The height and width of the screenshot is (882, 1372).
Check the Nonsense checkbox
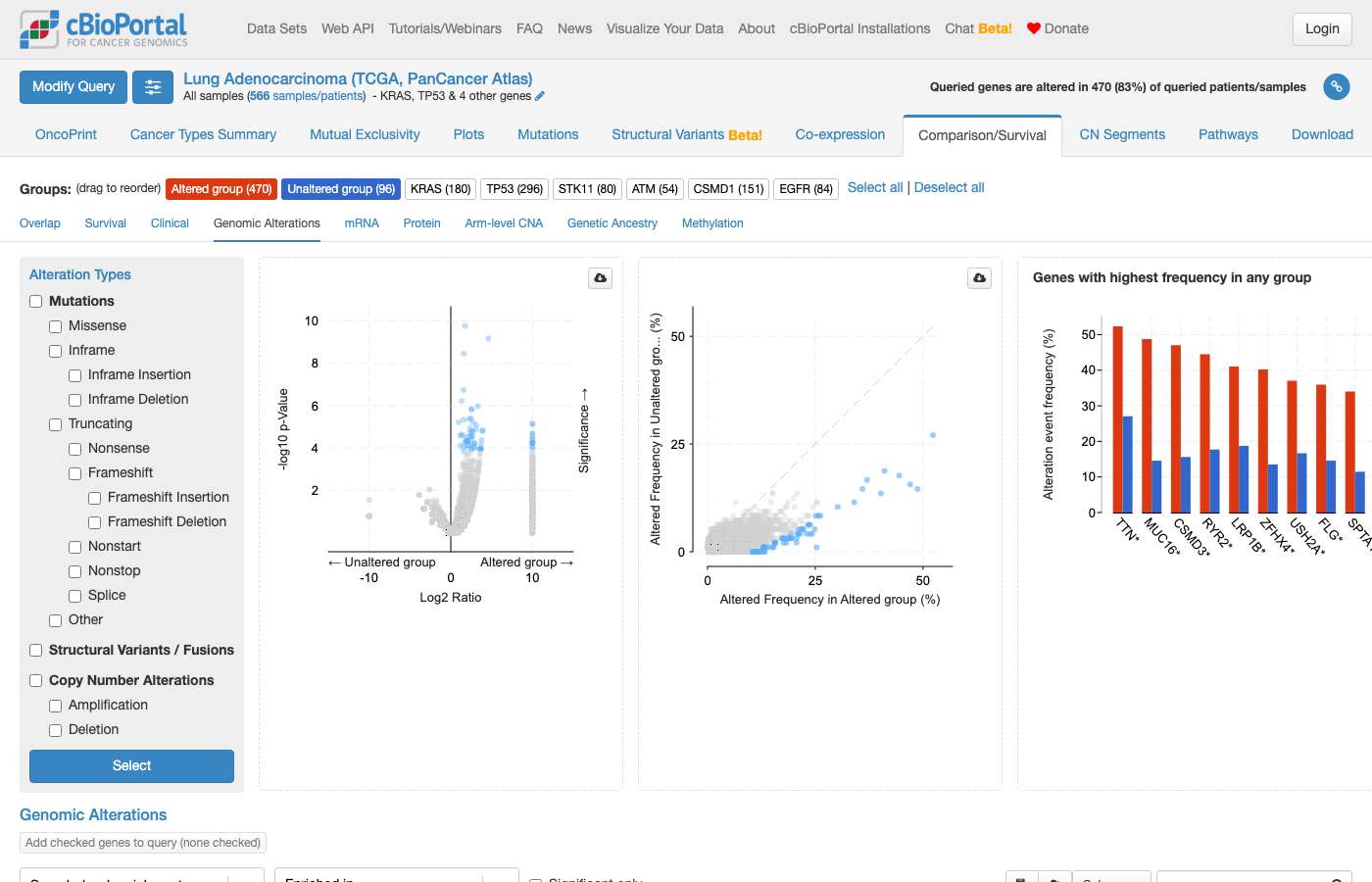[75, 449]
